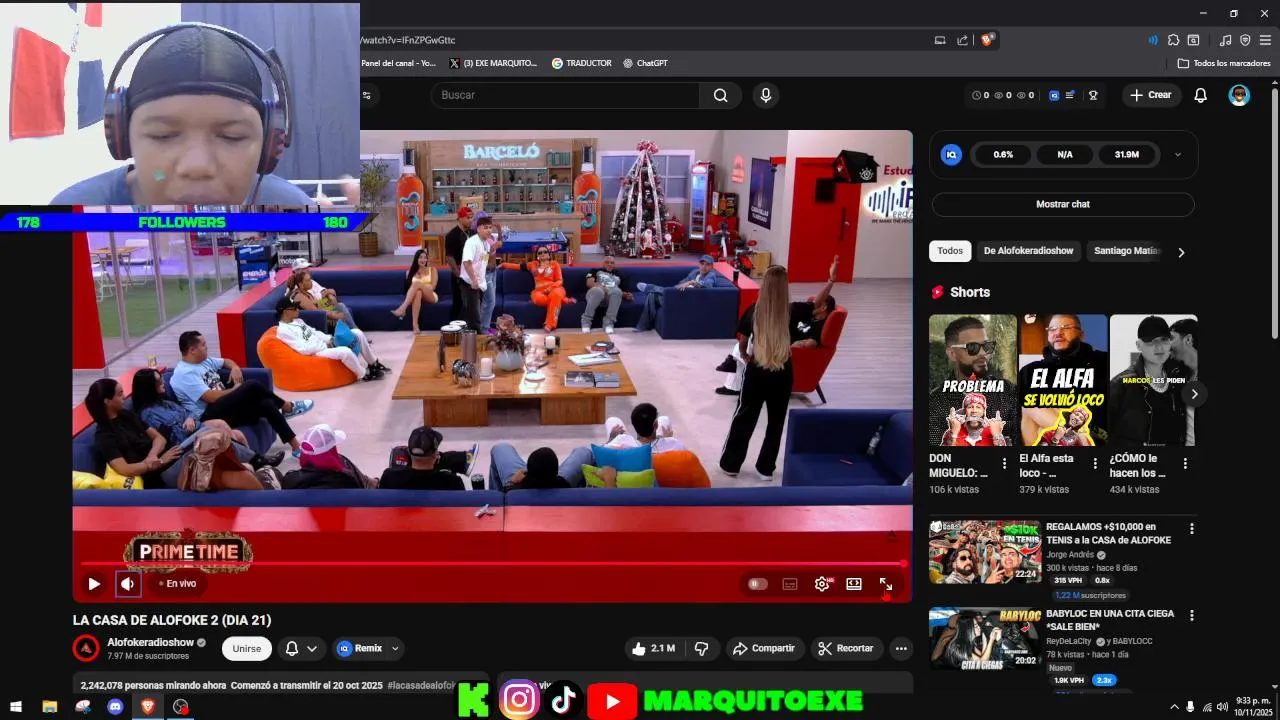Open YouTube notifications bell
1280x720 pixels.
tap(1201, 95)
